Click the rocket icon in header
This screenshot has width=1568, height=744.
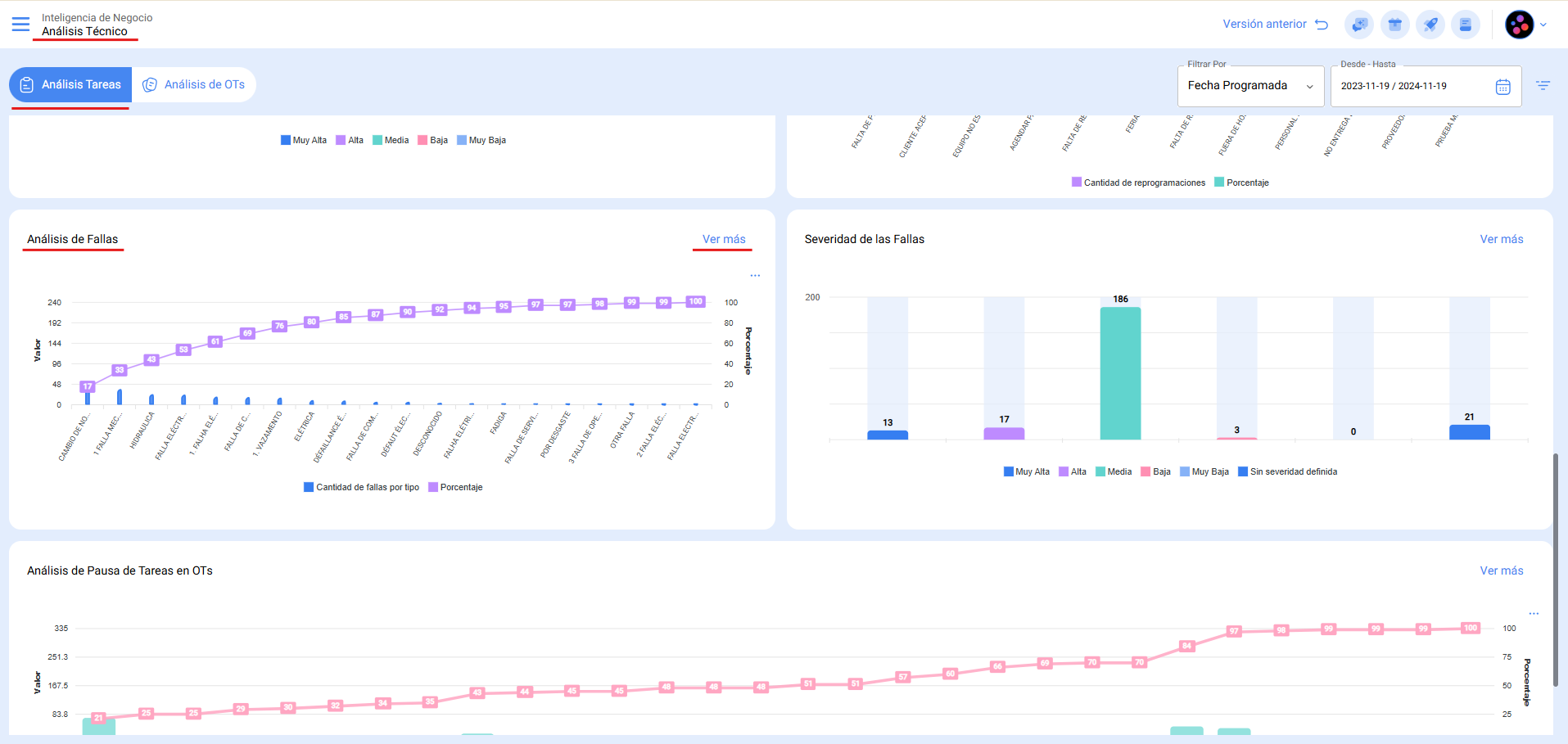(x=1430, y=25)
